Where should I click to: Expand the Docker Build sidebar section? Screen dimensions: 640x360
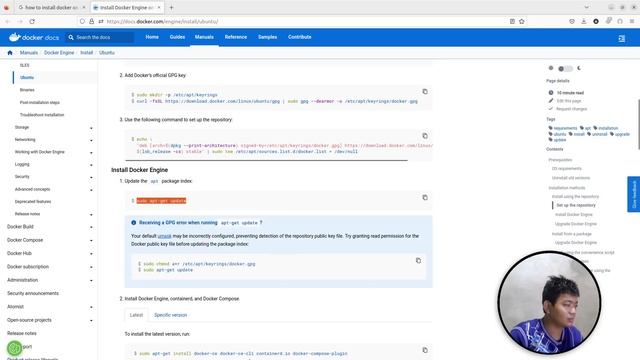click(91, 227)
